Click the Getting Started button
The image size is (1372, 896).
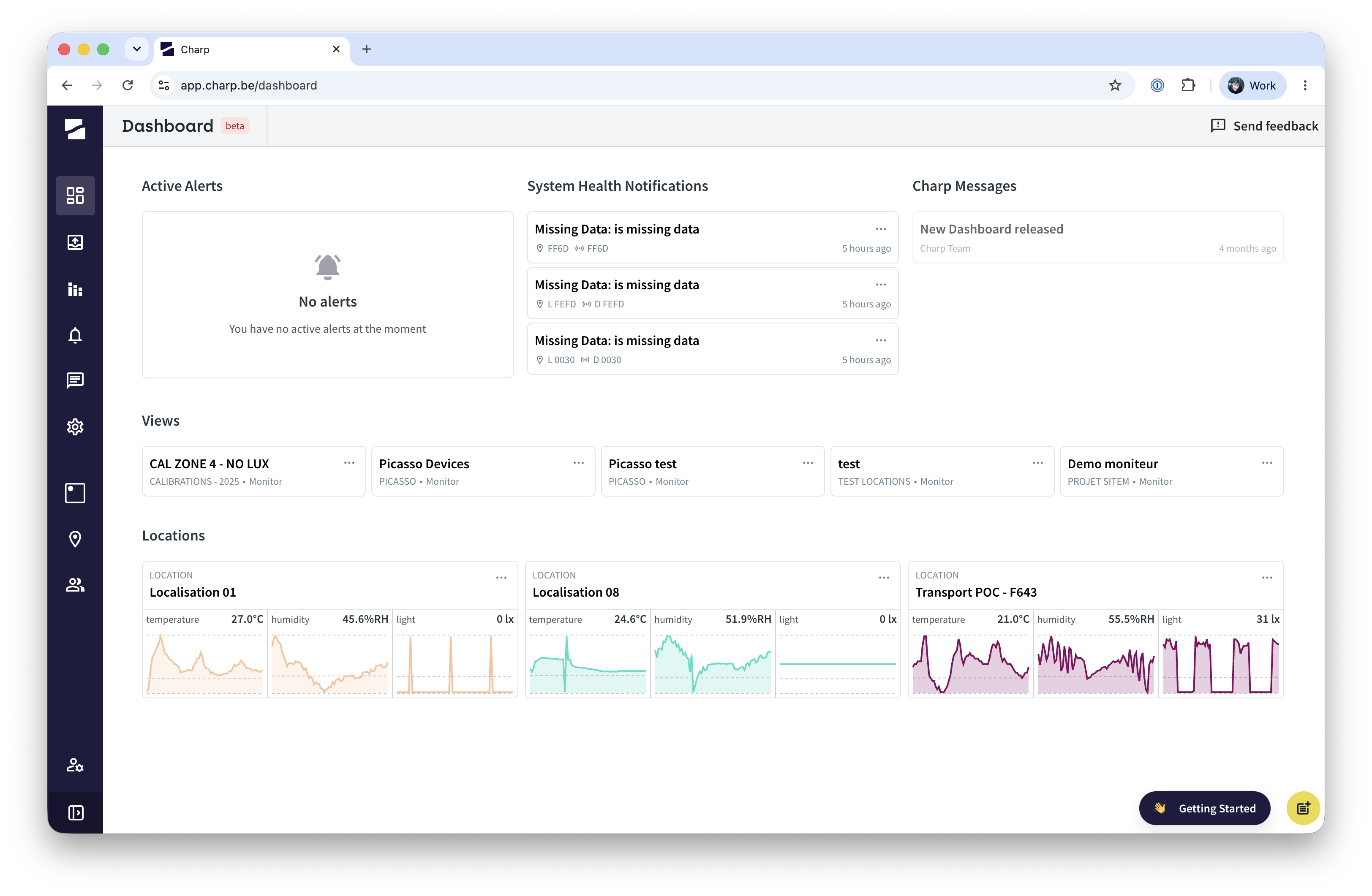click(1204, 808)
